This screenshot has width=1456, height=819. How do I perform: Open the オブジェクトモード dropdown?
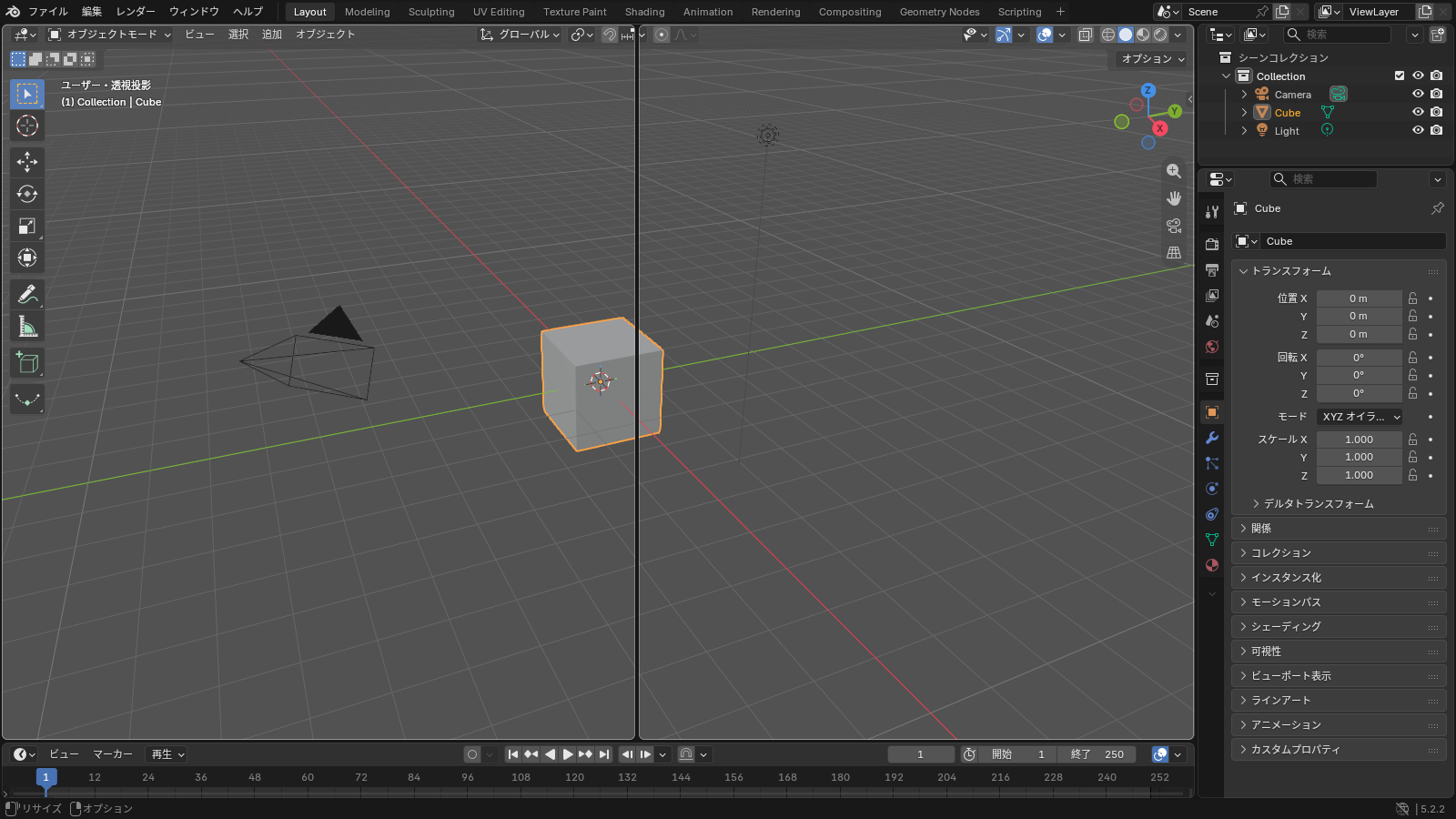109,35
